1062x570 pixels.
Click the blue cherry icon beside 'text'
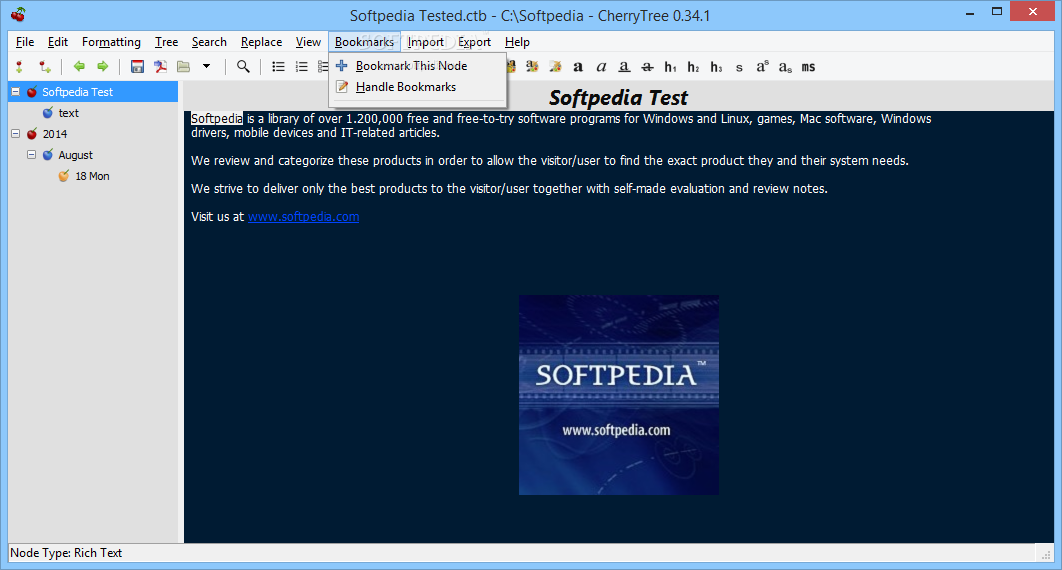tap(47, 112)
